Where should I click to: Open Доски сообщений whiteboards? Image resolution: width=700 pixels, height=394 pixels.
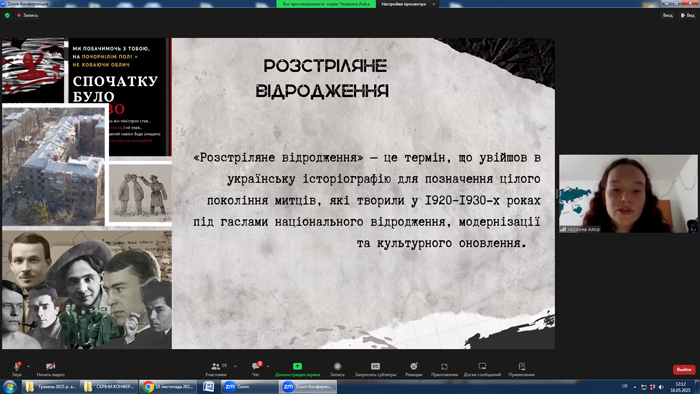482,369
